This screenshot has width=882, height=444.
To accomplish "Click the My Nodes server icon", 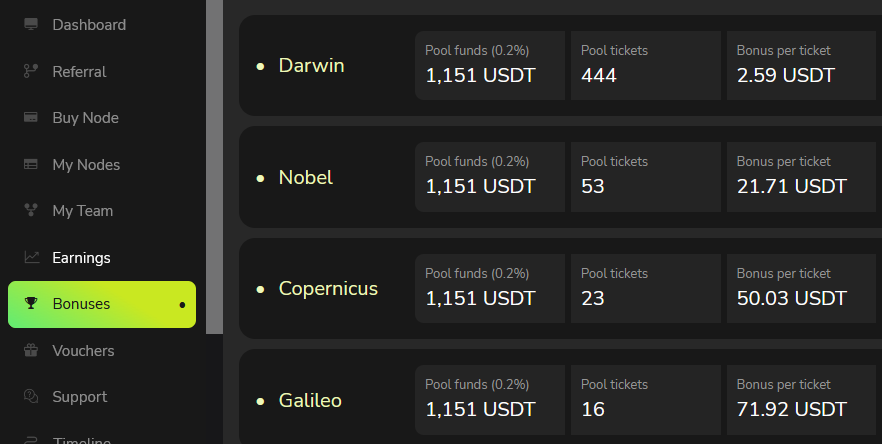I will tap(31, 164).
